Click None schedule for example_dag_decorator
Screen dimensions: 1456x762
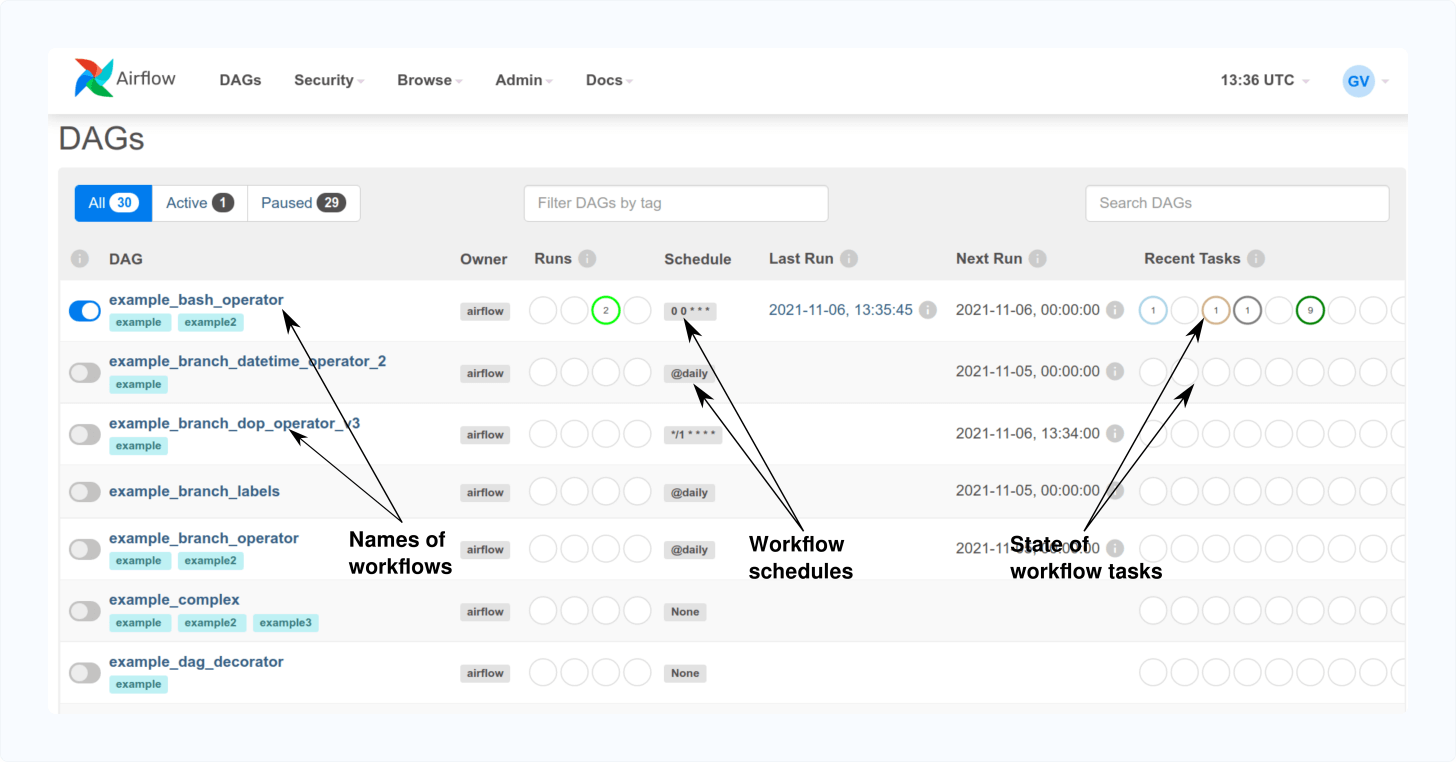click(685, 674)
